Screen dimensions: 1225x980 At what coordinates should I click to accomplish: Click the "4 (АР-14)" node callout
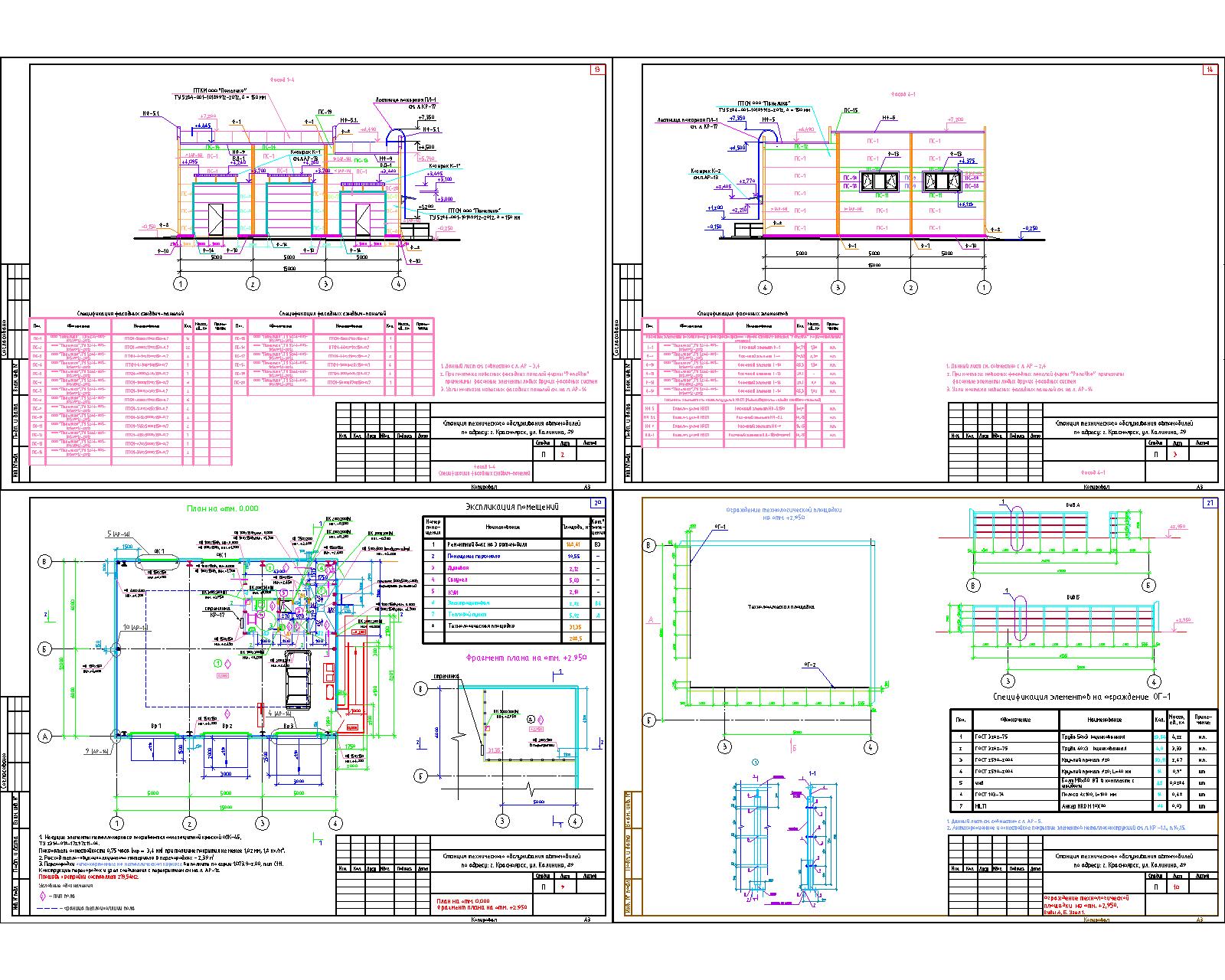pos(282,714)
